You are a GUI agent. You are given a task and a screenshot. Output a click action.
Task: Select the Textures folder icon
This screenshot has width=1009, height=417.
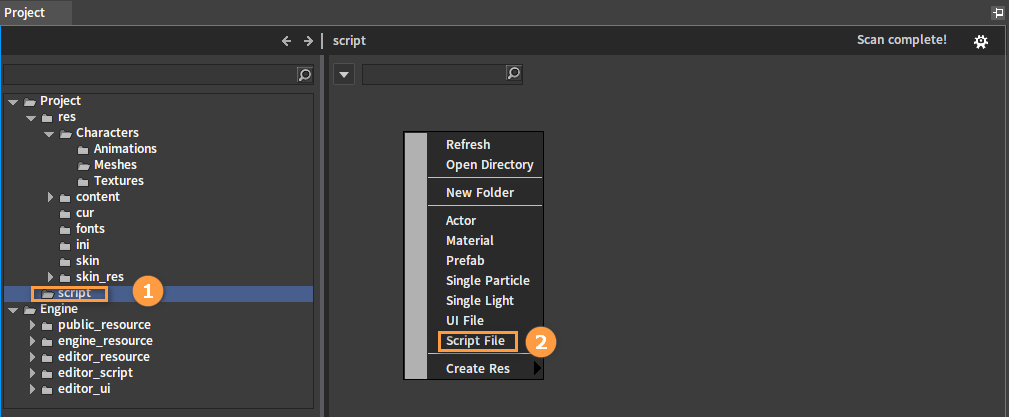[84, 181]
